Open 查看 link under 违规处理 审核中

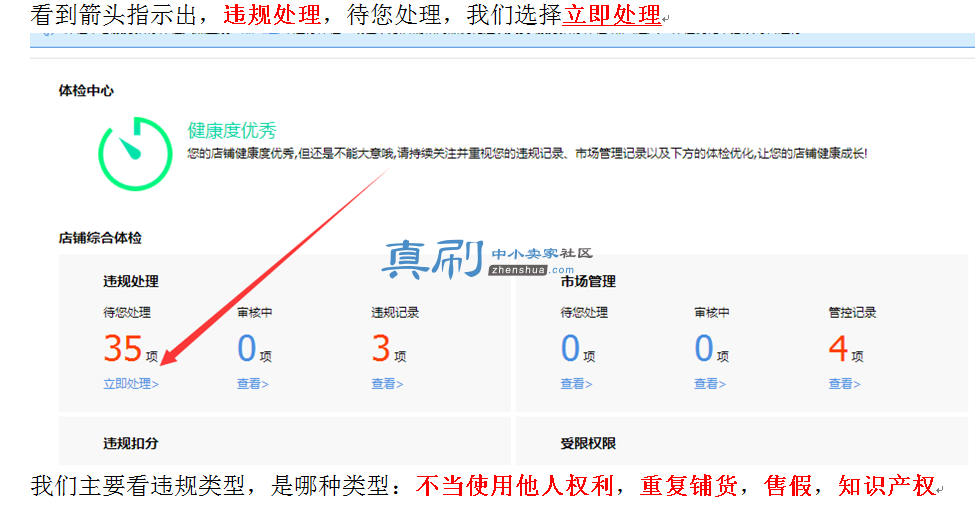click(x=252, y=384)
